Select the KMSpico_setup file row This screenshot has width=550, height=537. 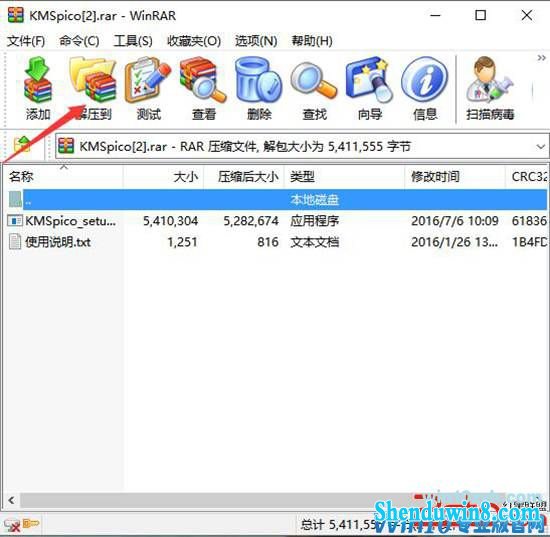[x=276, y=221]
